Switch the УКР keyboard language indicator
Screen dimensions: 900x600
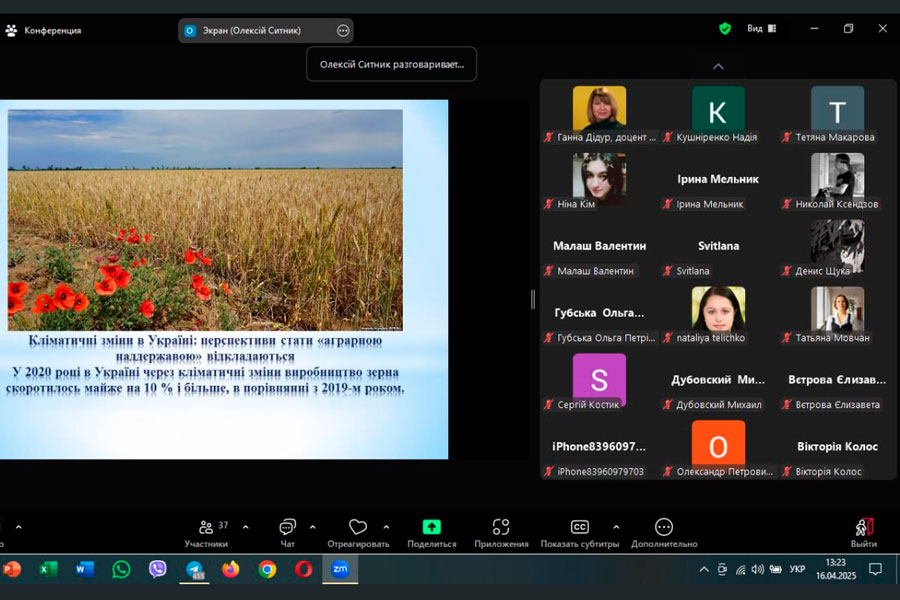[797, 569]
